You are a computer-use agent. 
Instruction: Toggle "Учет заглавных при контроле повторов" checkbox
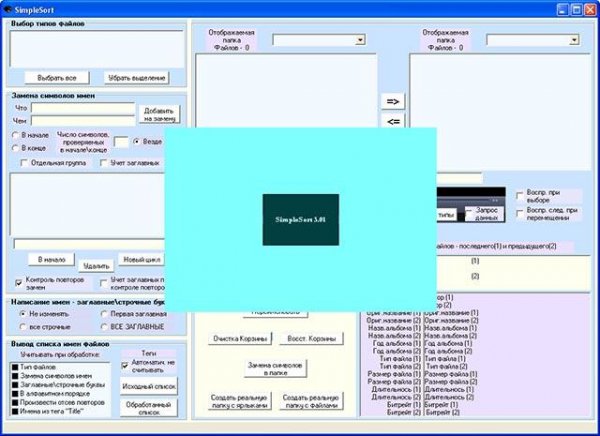pos(103,283)
